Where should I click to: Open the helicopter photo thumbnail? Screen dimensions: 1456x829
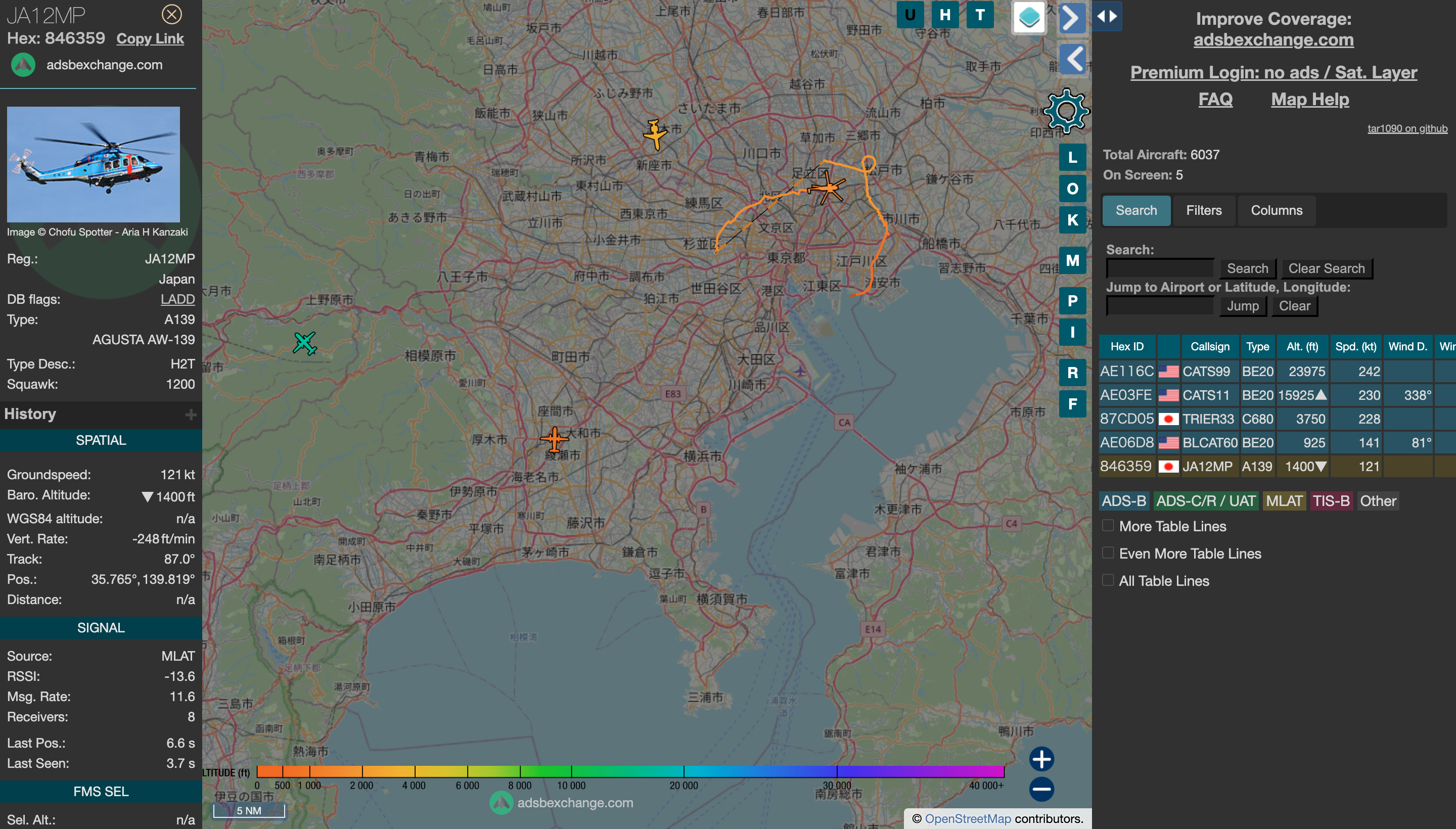click(94, 165)
